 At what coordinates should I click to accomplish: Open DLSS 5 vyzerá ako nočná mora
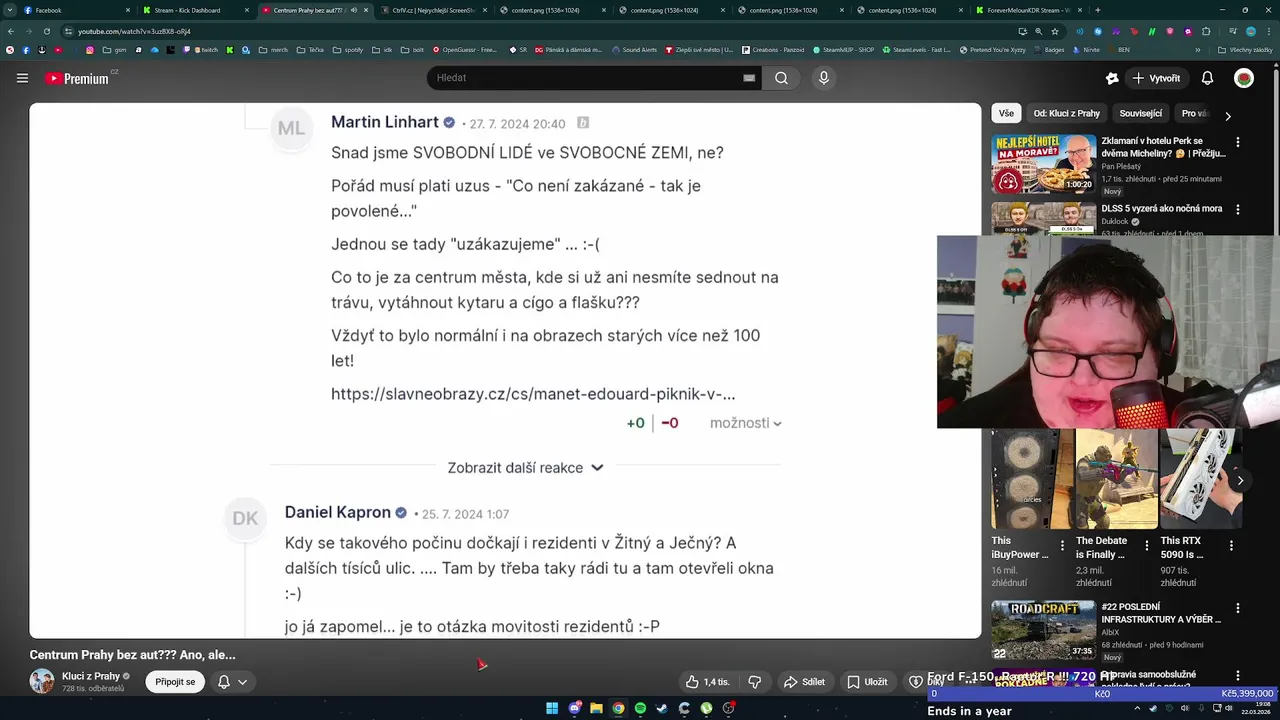click(x=1162, y=209)
